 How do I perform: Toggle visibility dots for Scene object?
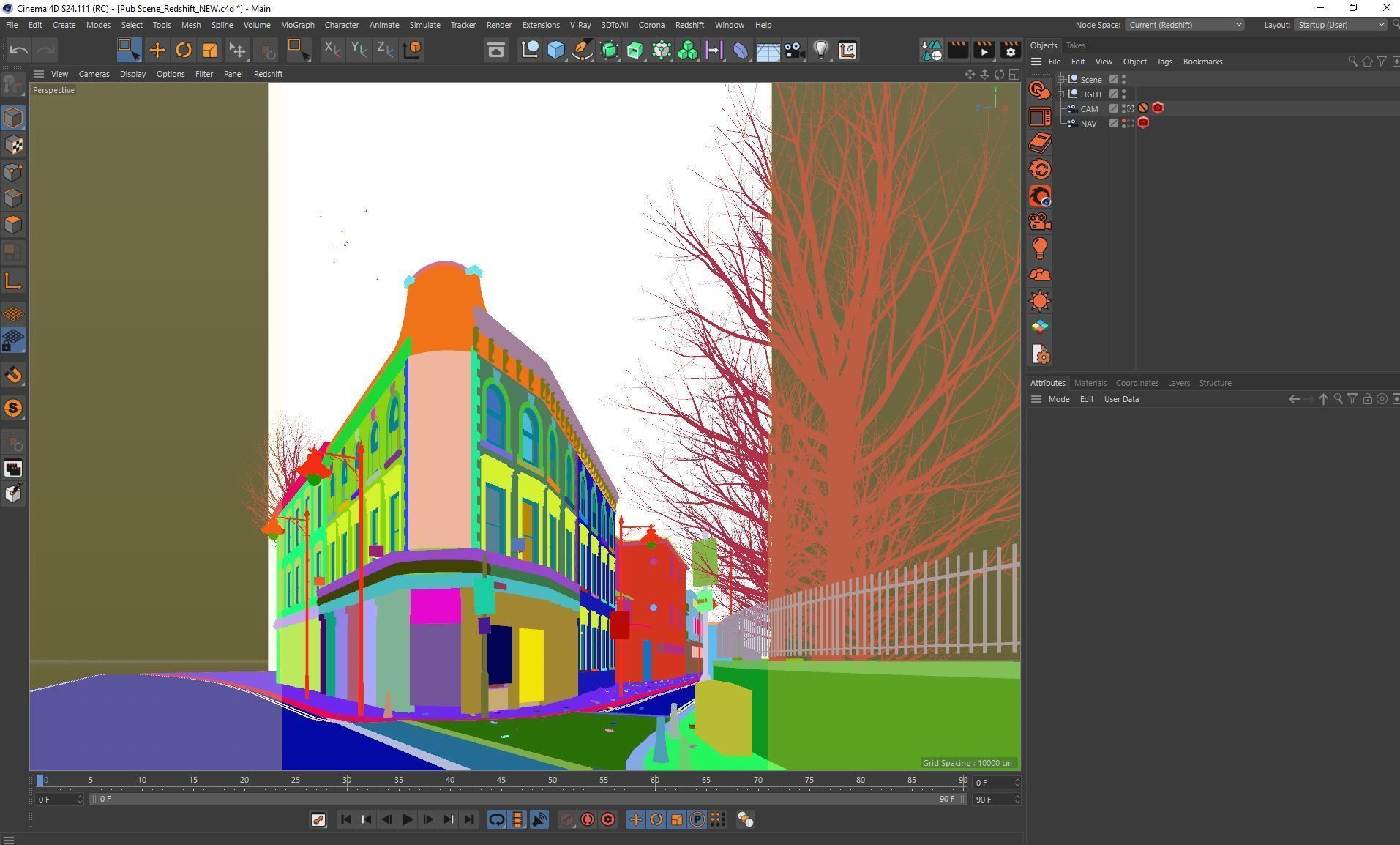point(1124,79)
